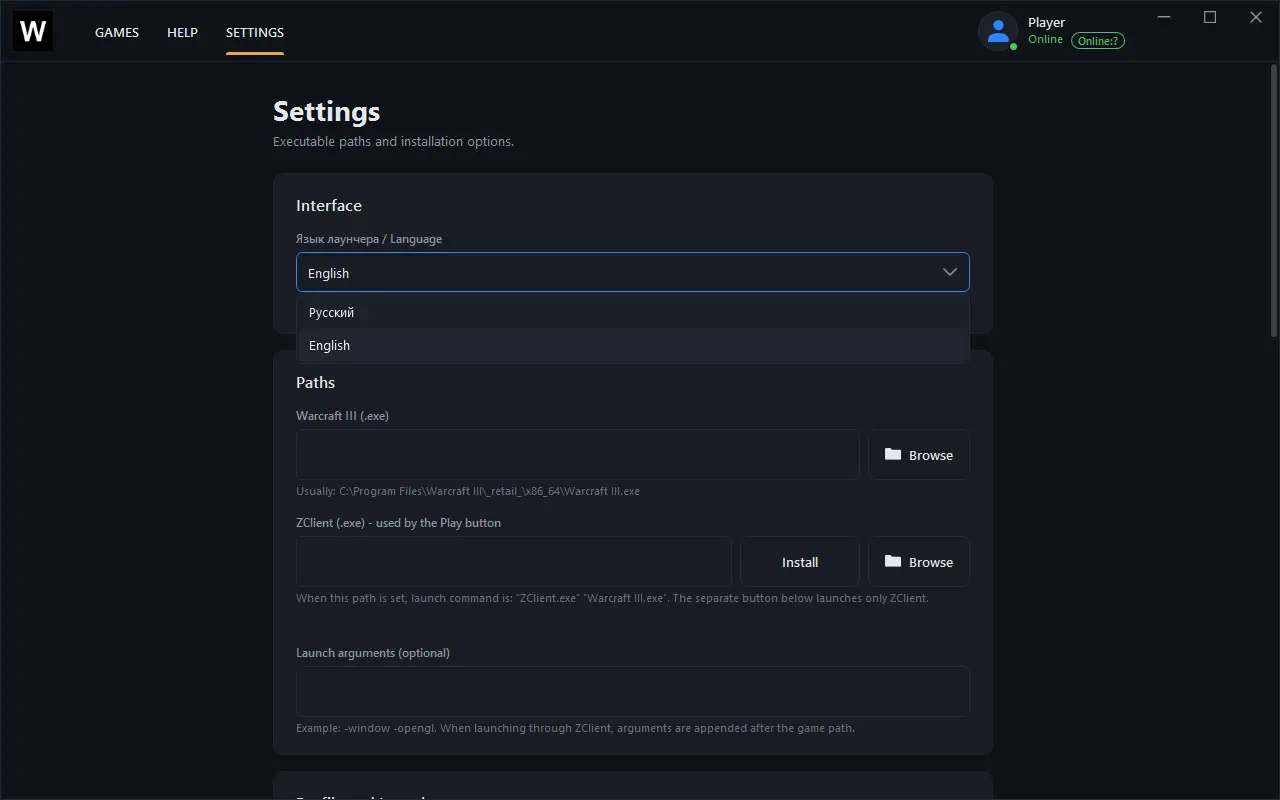The height and width of the screenshot is (800, 1280).
Task: Focus the ZClient (.exe) path field
Action: (514, 562)
